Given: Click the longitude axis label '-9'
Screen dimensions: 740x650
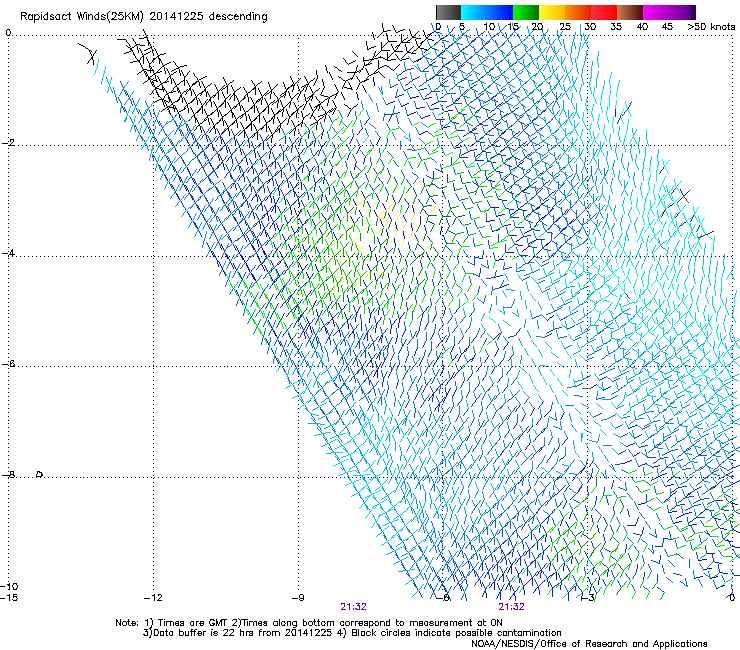Looking at the screenshot, I should (298, 598).
